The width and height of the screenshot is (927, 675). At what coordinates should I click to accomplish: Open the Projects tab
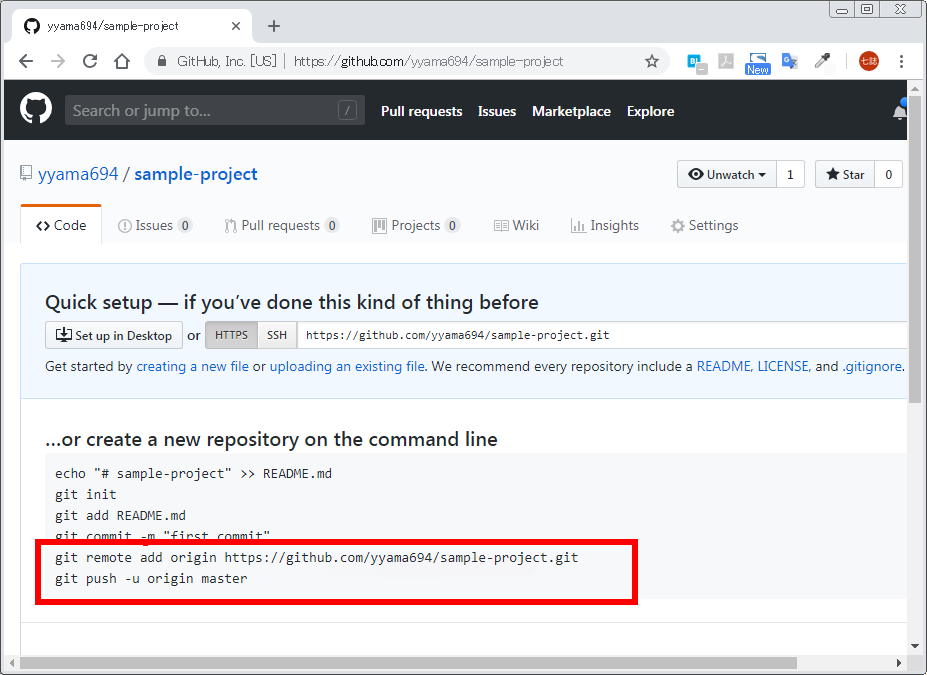pos(416,225)
